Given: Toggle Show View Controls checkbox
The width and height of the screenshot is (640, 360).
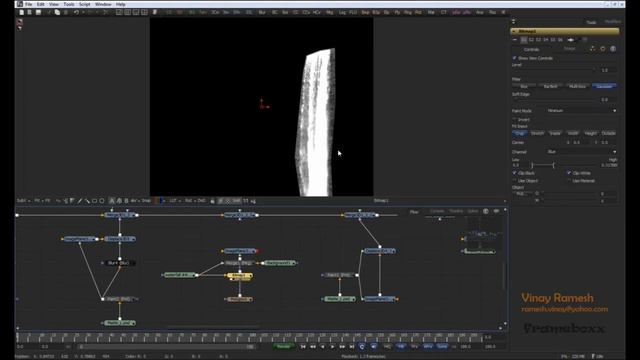Looking at the screenshot, I should (515, 58).
